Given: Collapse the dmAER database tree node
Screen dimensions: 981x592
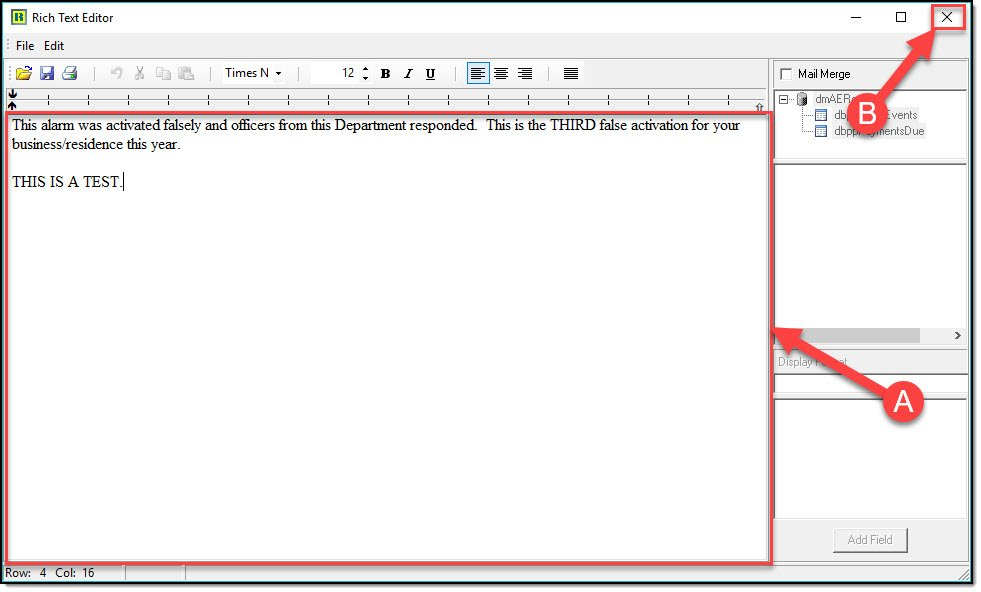Looking at the screenshot, I should point(783,99).
